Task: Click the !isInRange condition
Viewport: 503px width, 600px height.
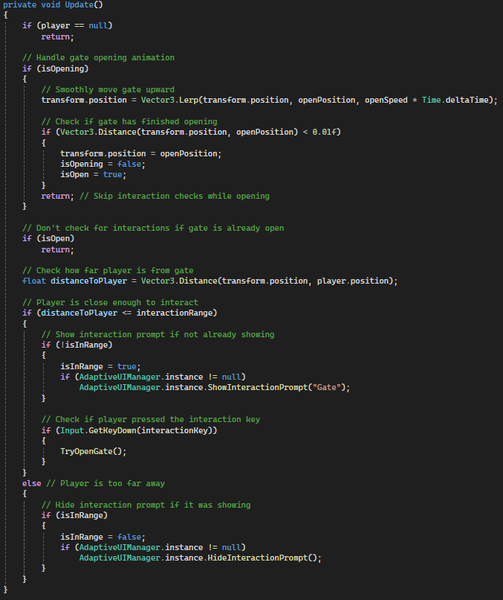Action: pyautogui.click(x=84, y=345)
